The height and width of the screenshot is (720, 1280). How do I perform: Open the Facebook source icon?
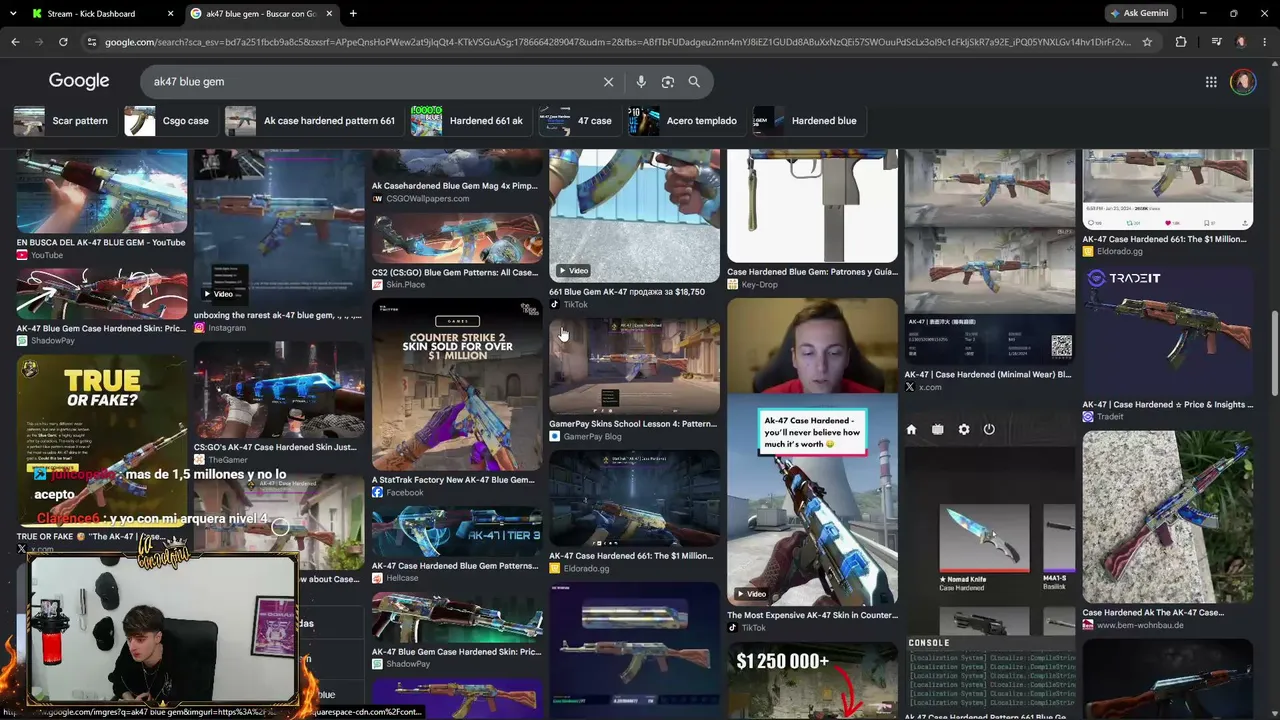pyautogui.click(x=377, y=493)
